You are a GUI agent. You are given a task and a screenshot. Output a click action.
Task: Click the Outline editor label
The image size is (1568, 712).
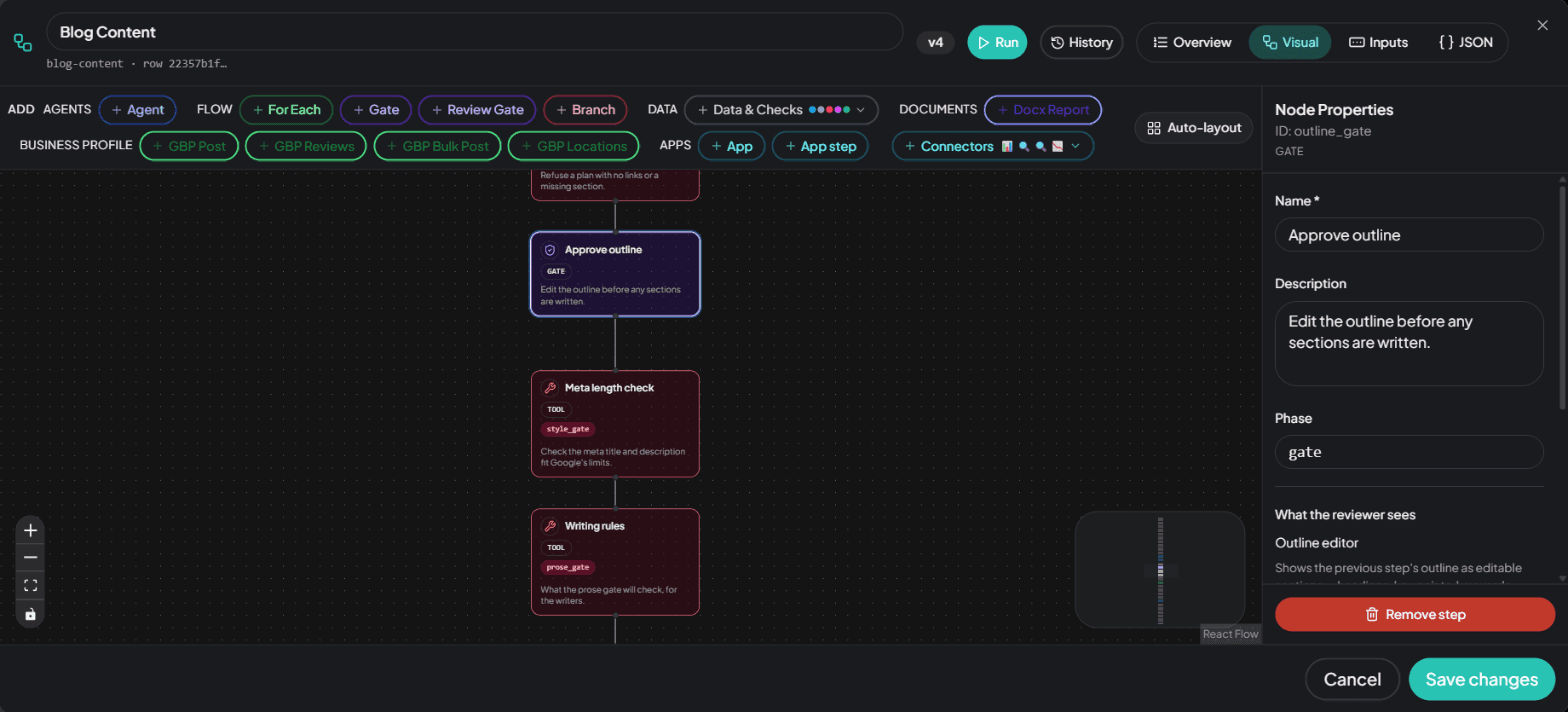[1316, 543]
